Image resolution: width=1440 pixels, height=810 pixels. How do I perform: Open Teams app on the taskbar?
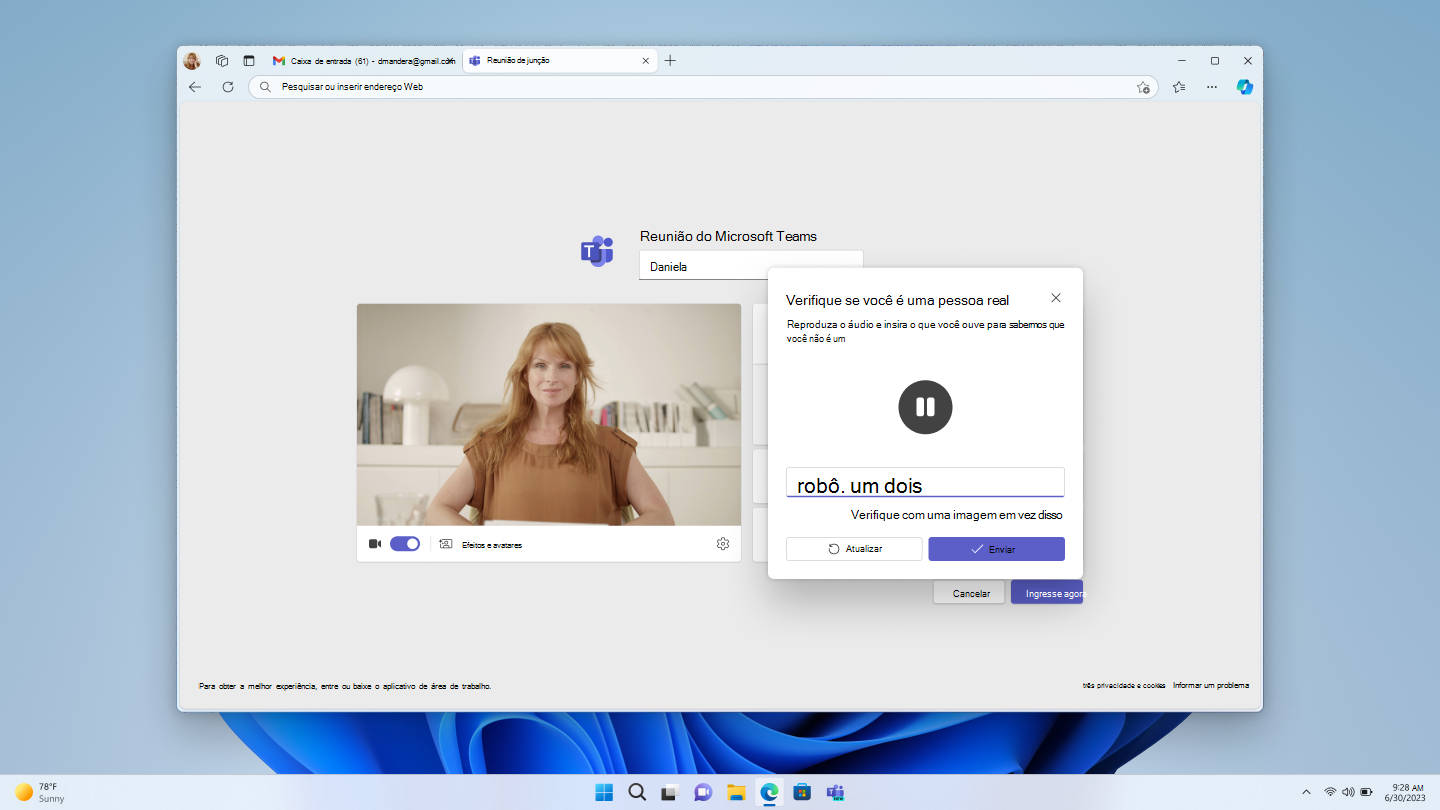pyautogui.click(x=835, y=793)
